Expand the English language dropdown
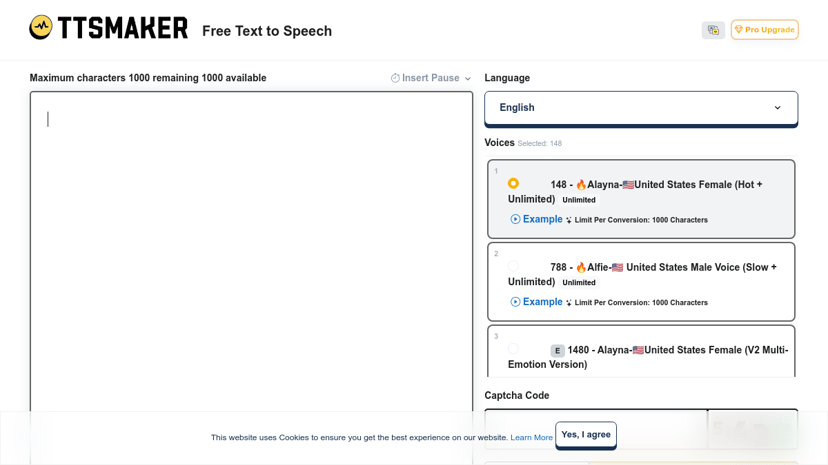828x465 pixels. pyautogui.click(x=641, y=108)
